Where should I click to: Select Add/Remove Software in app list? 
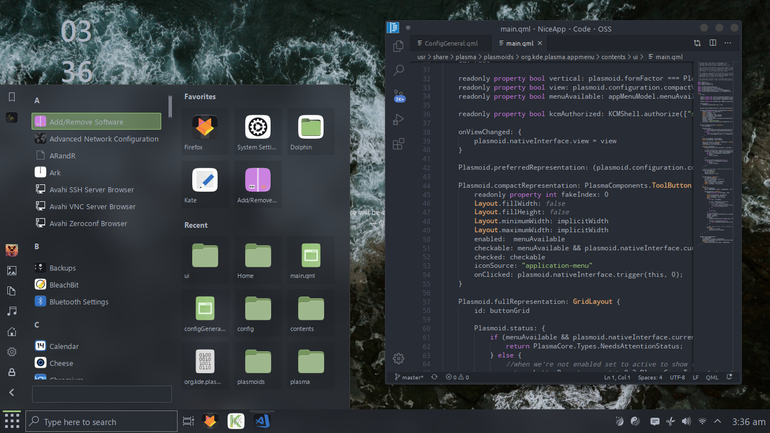click(x=96, y=122)
